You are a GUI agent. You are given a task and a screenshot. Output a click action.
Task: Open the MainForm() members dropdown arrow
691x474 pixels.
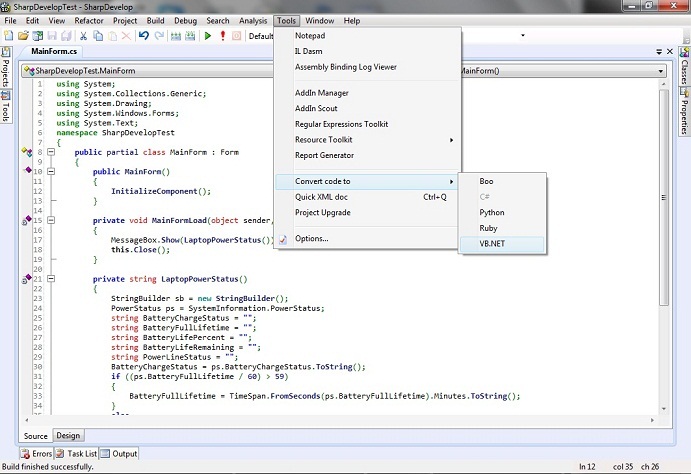click(661, 71)
